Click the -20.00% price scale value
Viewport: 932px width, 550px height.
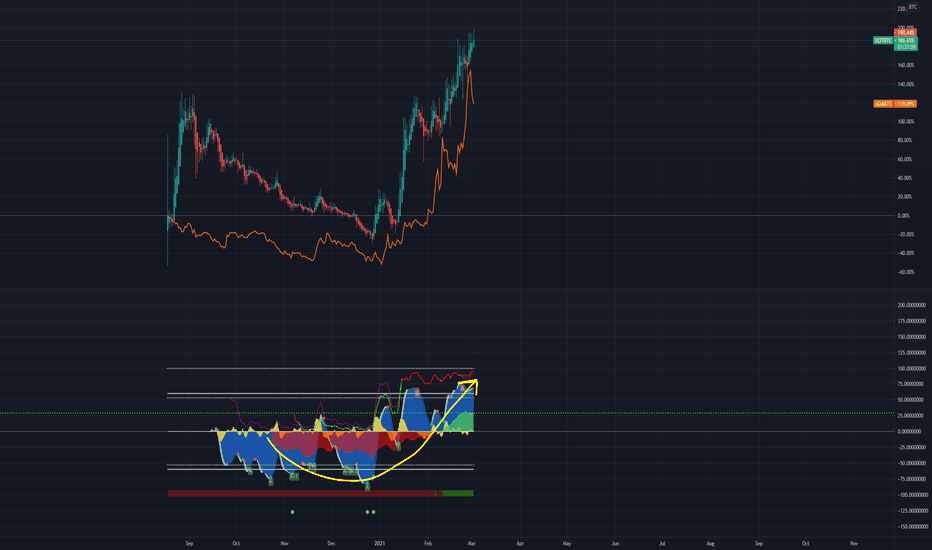coord(905,234)
